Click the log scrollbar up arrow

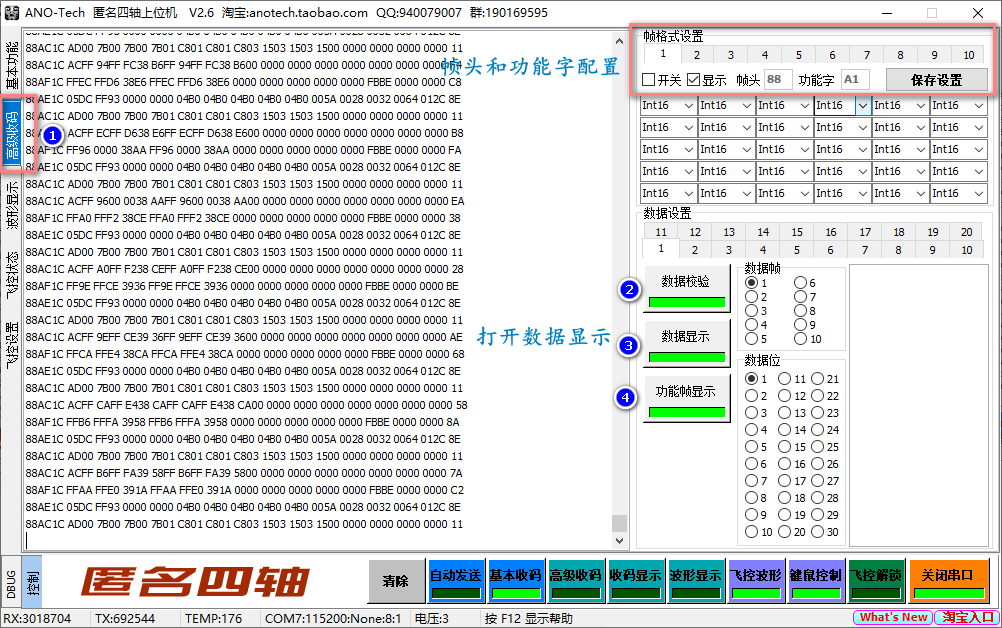(619, 42)
